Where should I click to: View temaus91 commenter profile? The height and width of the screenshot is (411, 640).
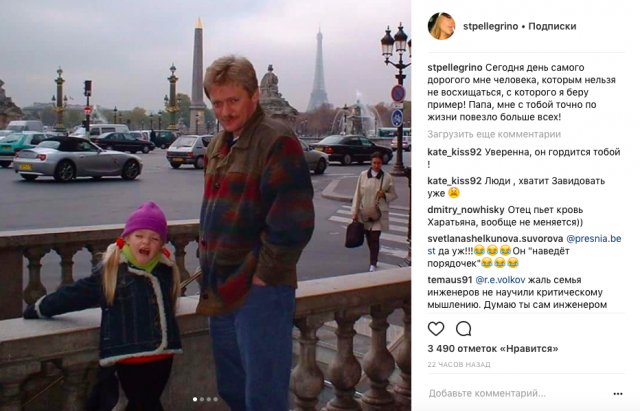450,280
